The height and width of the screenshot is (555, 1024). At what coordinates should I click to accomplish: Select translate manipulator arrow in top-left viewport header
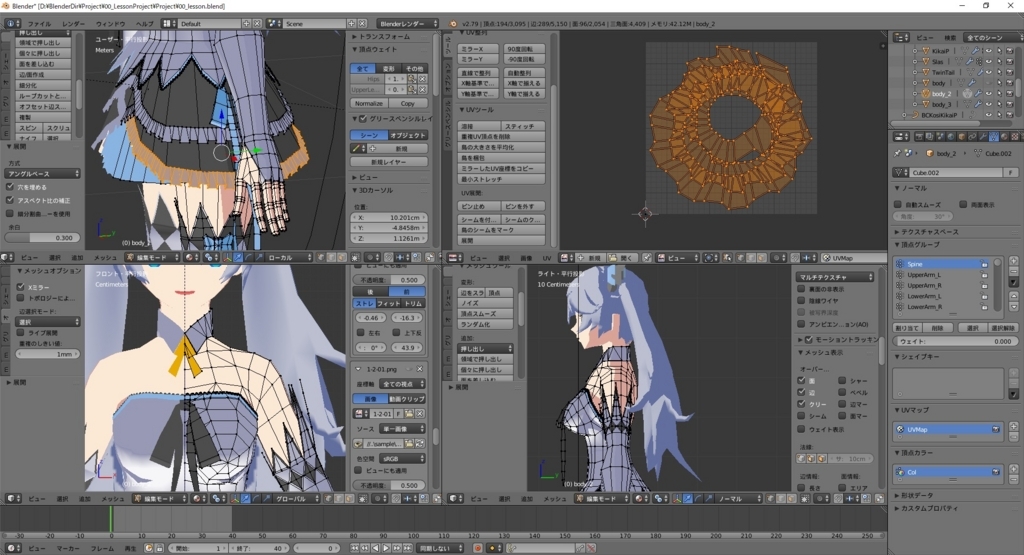pos(239,257)
